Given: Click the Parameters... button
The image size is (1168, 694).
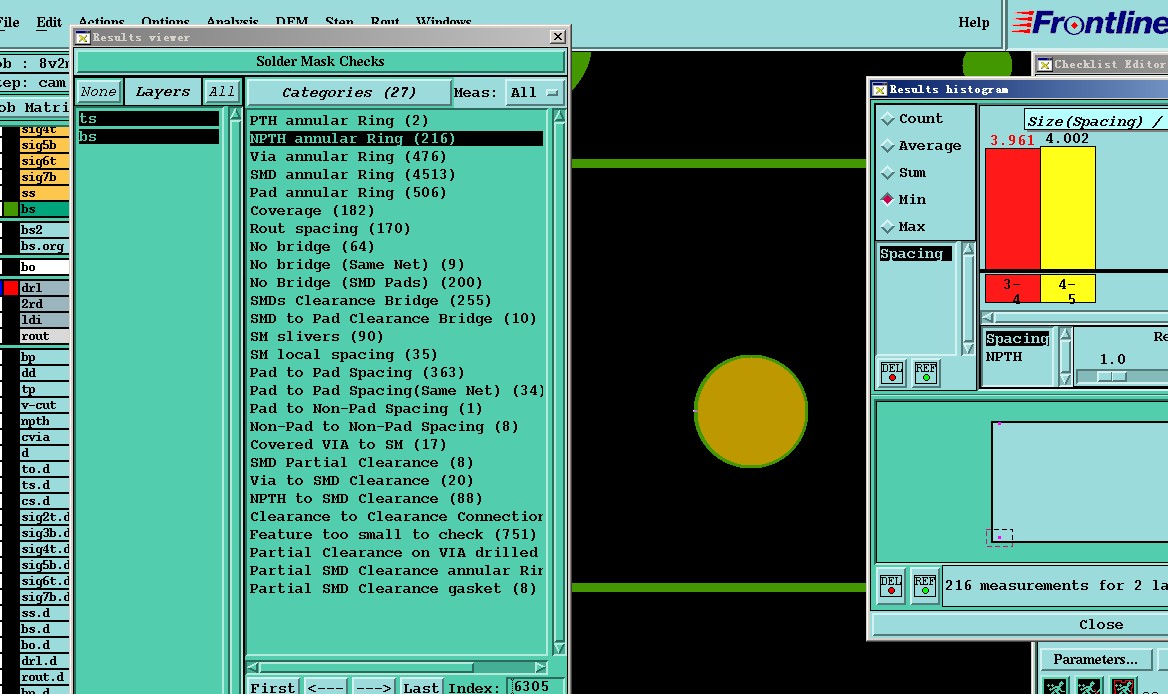Looking at the screenshot, I should [x=1095, y=659].
